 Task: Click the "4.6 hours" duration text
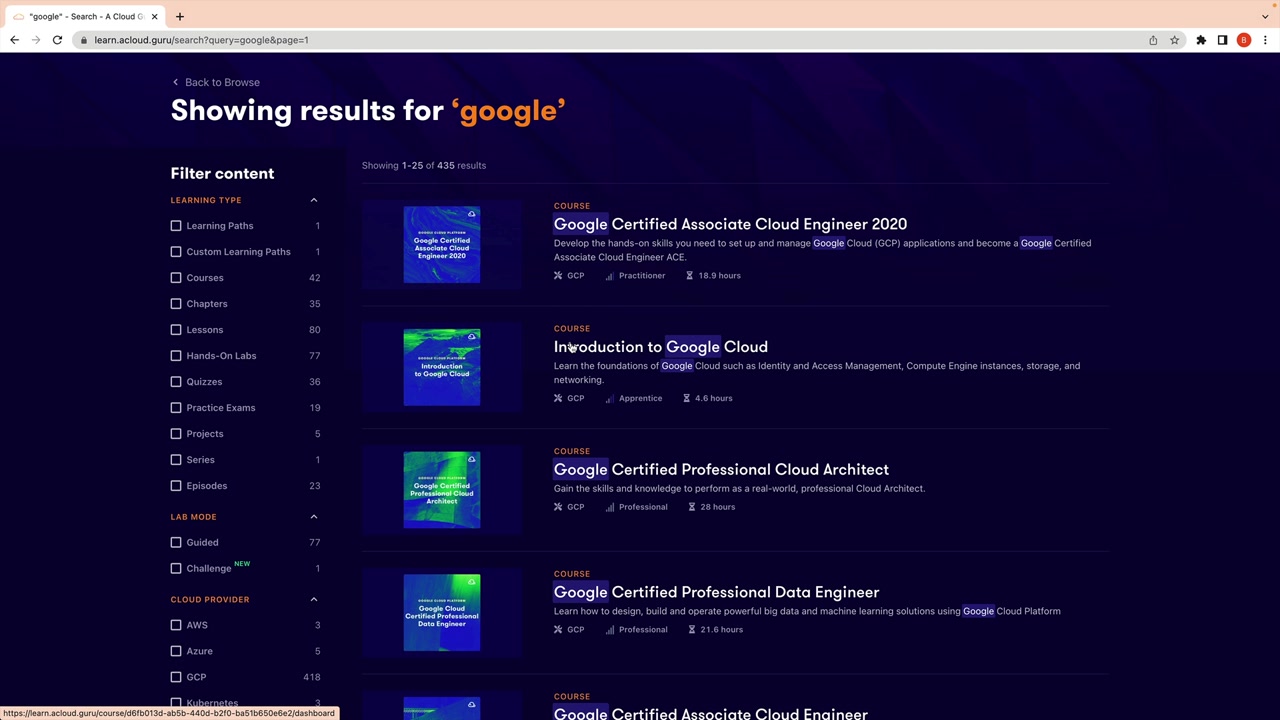[714, 398]
